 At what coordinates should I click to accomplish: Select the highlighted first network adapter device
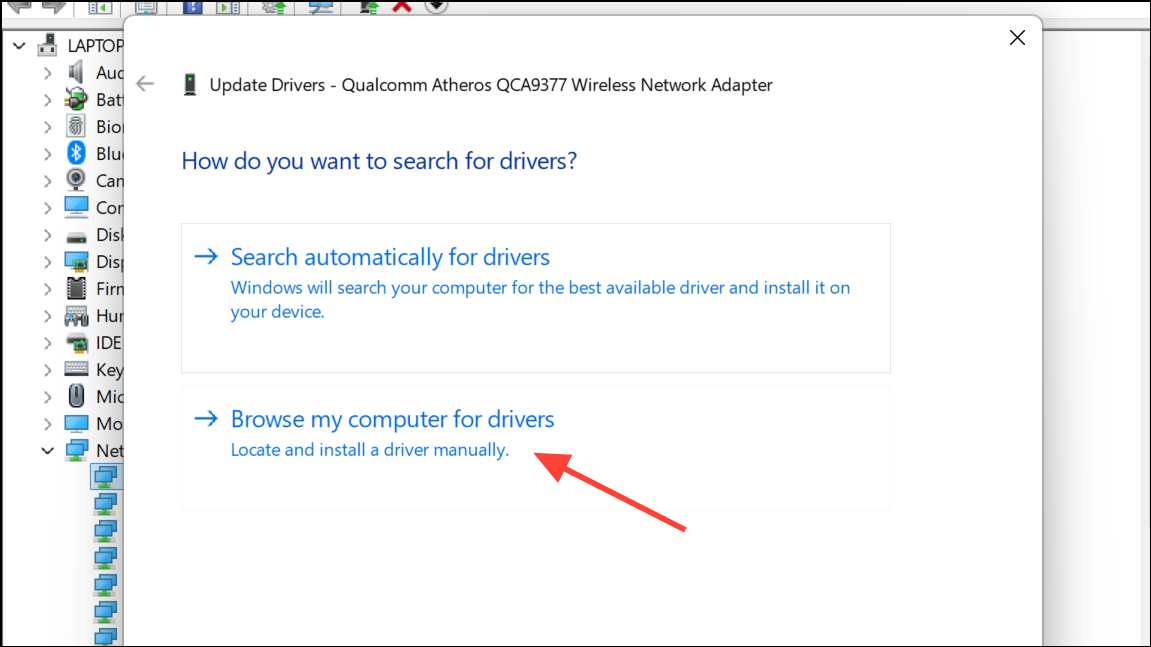(x=104, y=477)
